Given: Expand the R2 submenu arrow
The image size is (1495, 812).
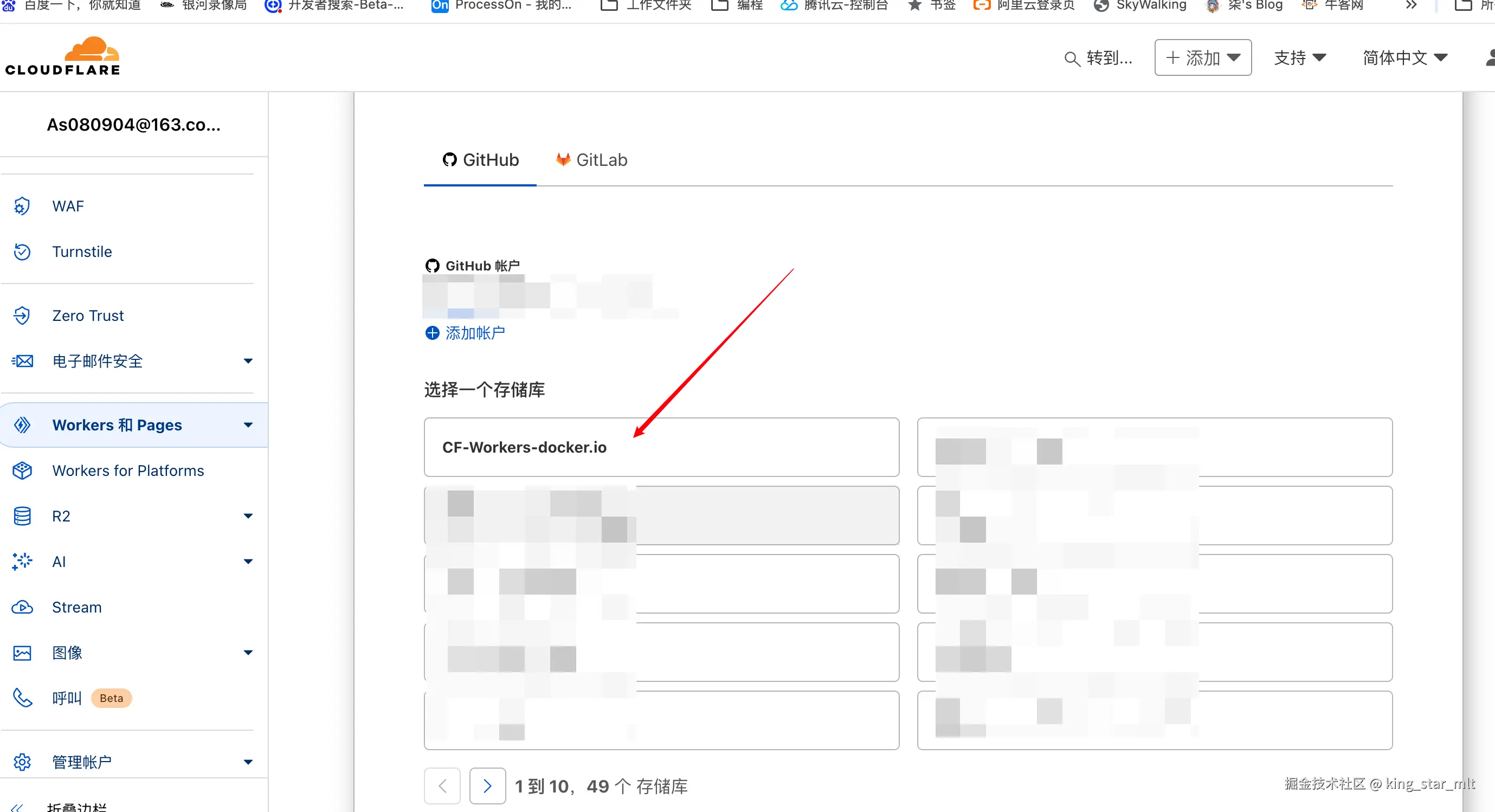Looking at the screenshot, I should [248, 516].
